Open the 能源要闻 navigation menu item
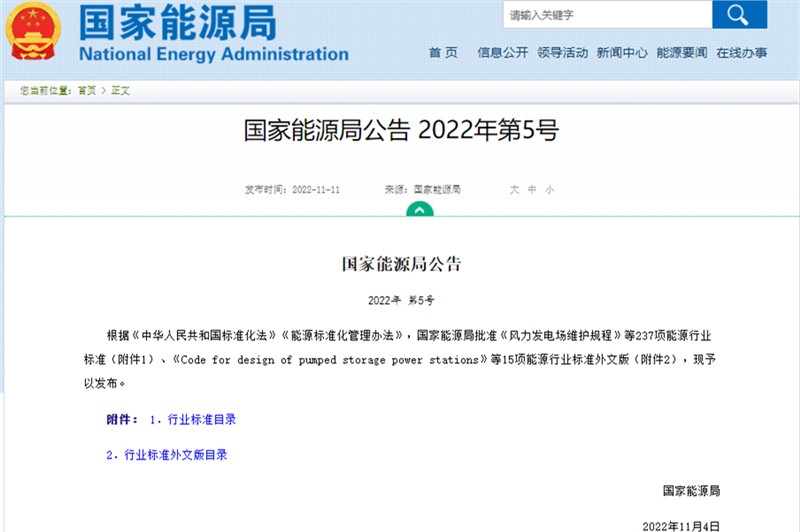 (682, 53)
